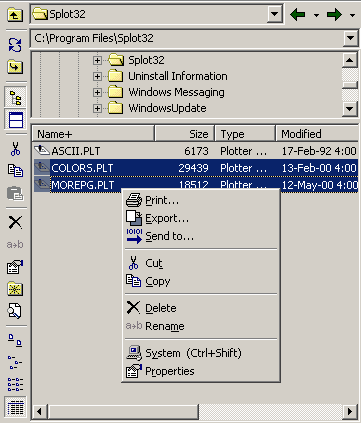Toggle the split pane layout icon
The image size is (361, 423).
click(16, 120)
